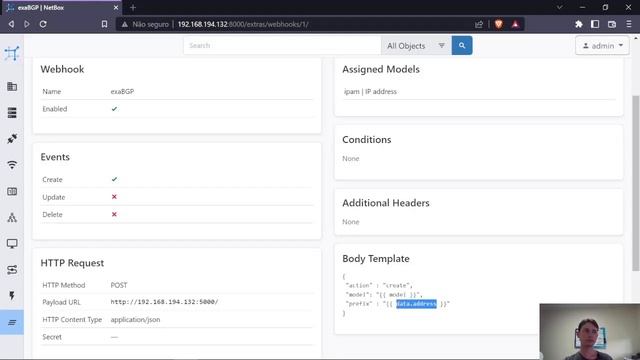
Task: Go back with browser back arrow
Action: point(11,24)
